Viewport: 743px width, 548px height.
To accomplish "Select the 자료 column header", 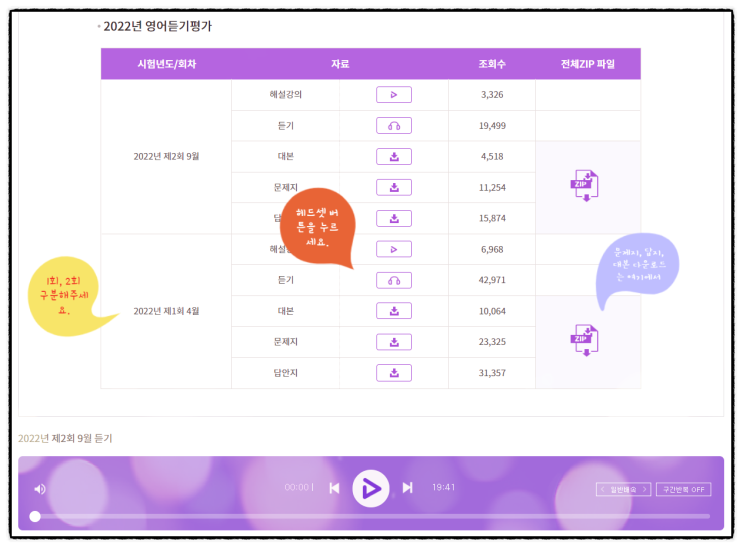I will pos(340,64).
